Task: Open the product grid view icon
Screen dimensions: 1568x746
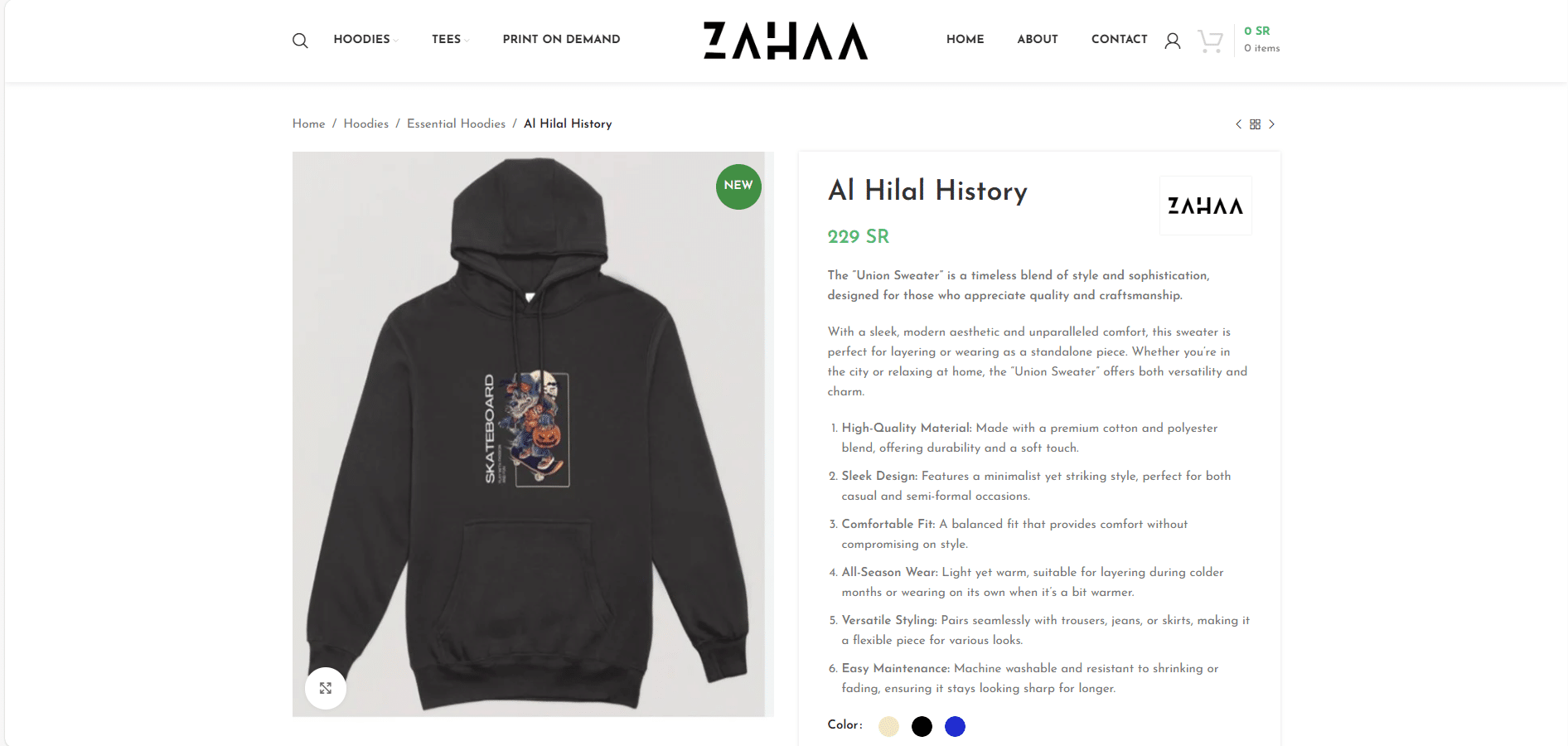Action: tap(1255, 124)
